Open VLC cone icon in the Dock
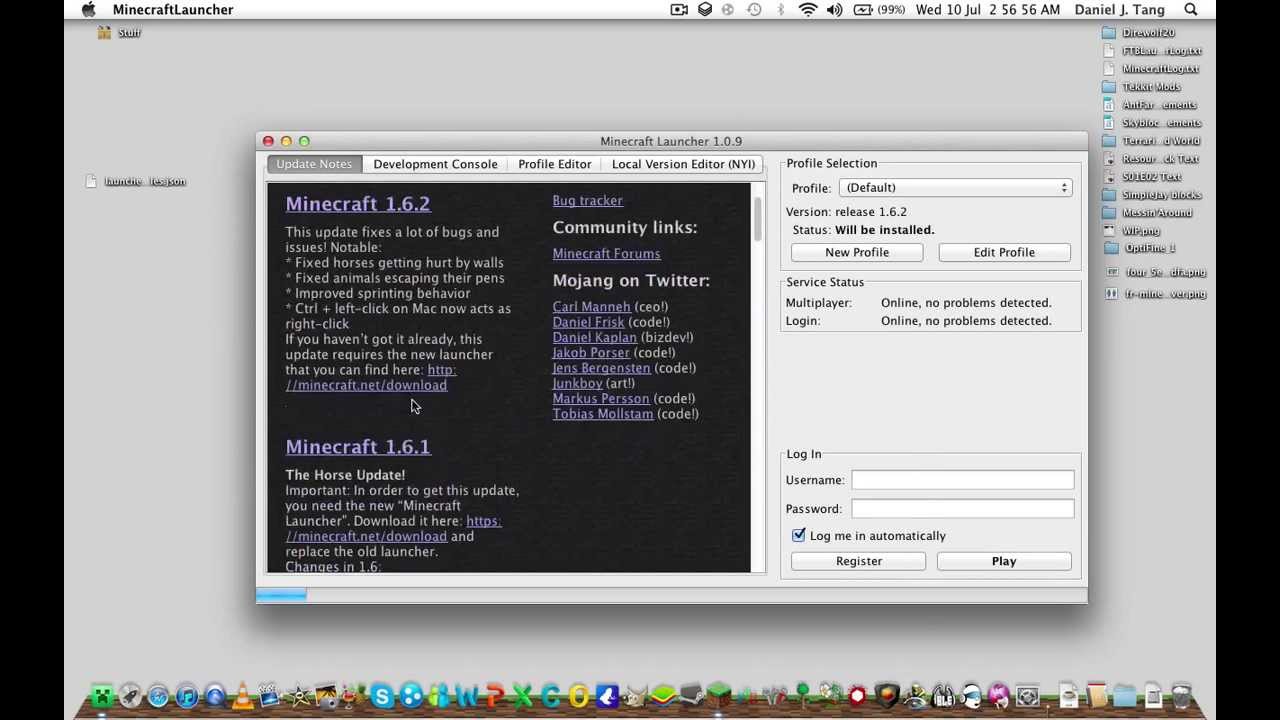The image size is (1280, 720). click(242, 696)
